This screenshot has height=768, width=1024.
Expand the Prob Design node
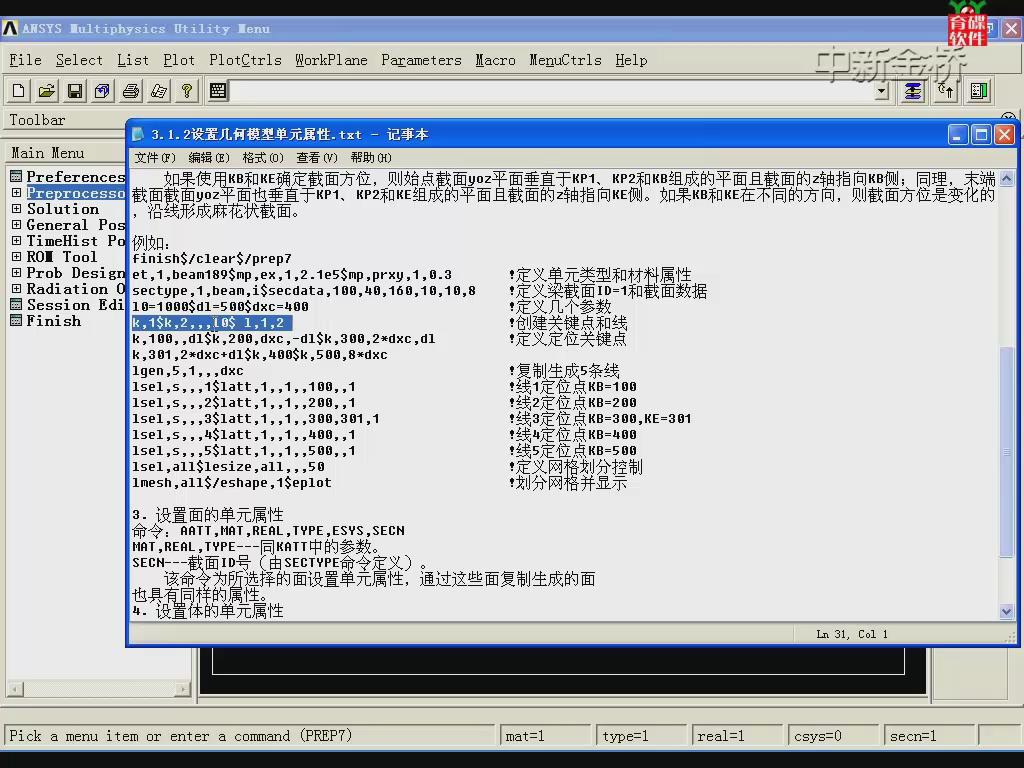16,273
